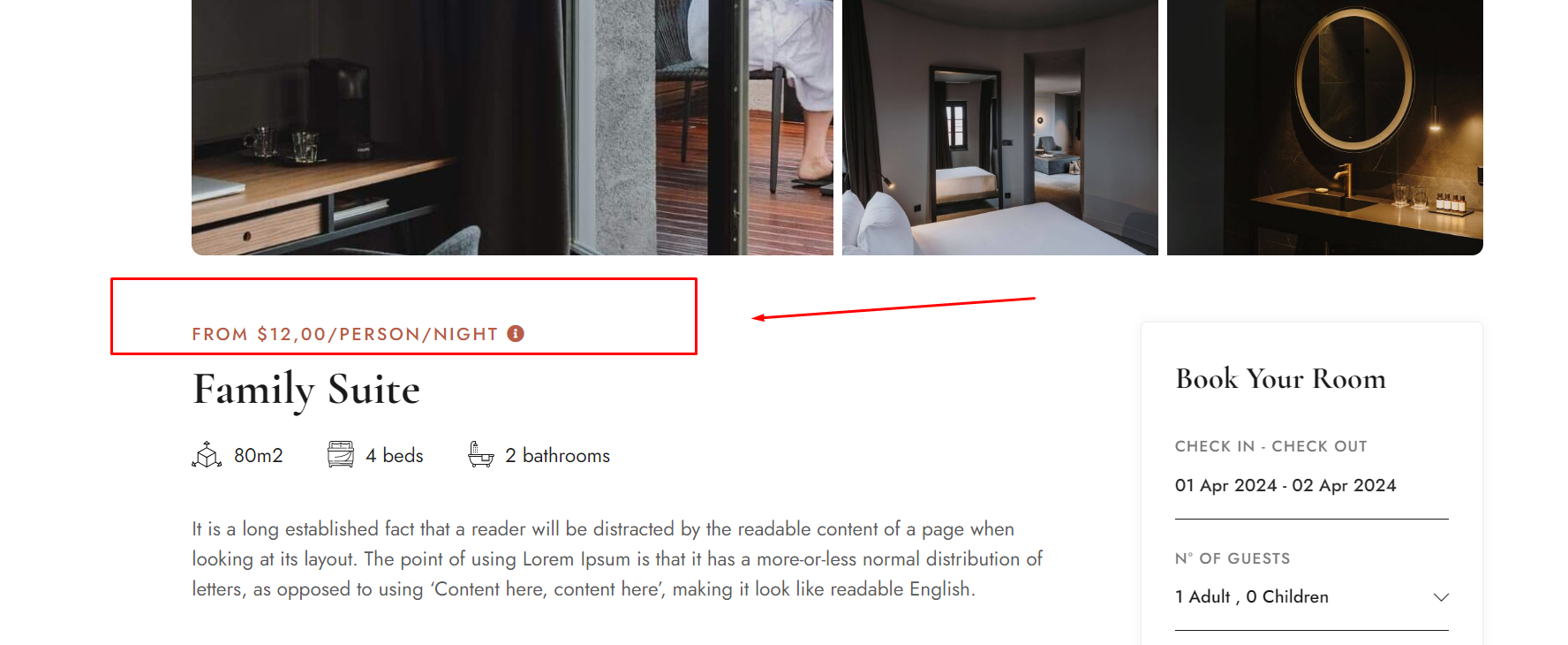Click the 2 bathrooms label
1568x645 pixels.
click(557, 455)
